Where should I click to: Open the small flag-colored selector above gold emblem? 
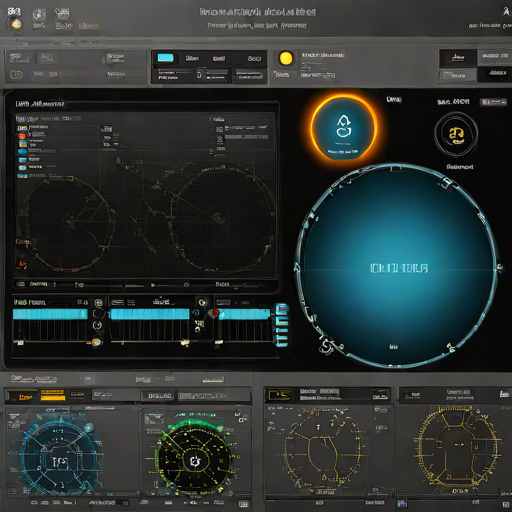[493, 102]
